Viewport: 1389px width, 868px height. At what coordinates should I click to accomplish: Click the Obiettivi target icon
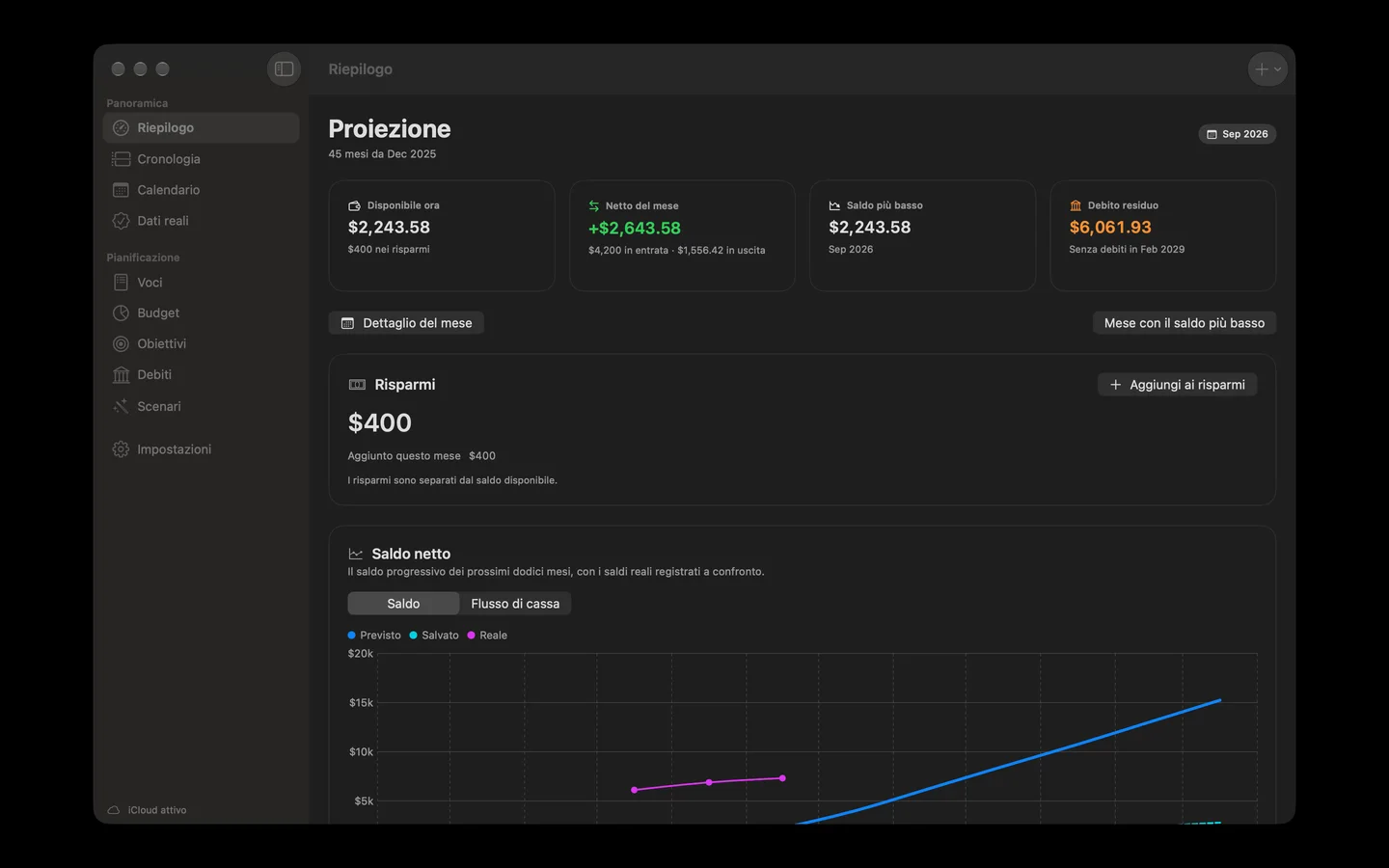tap(121, 344)
